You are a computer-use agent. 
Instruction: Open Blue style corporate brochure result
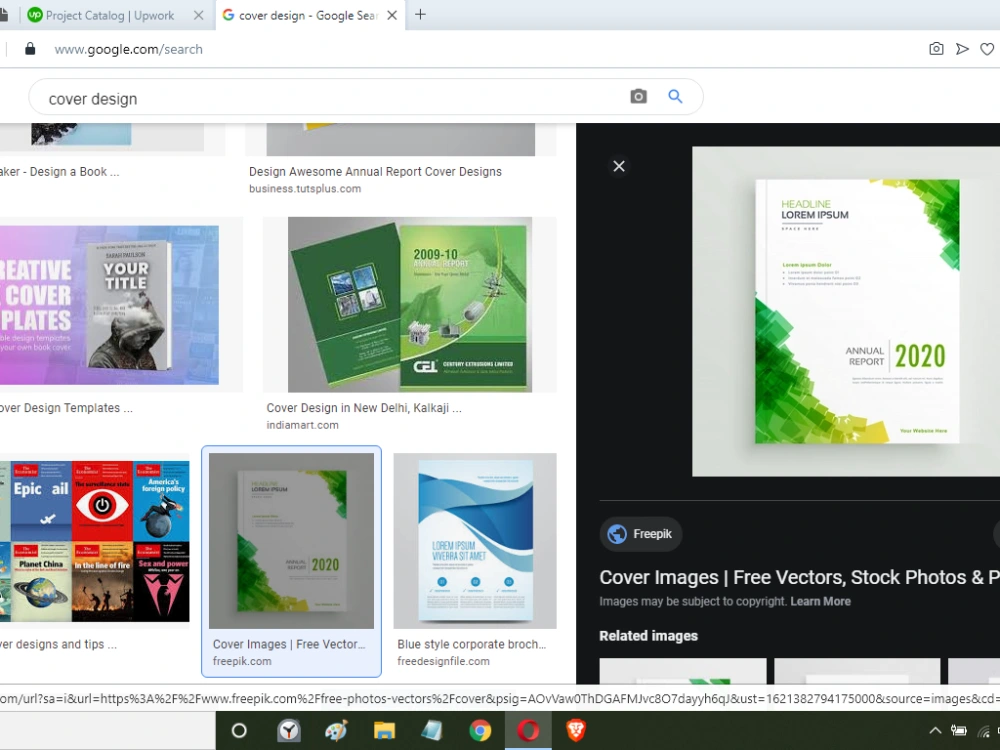471,644
